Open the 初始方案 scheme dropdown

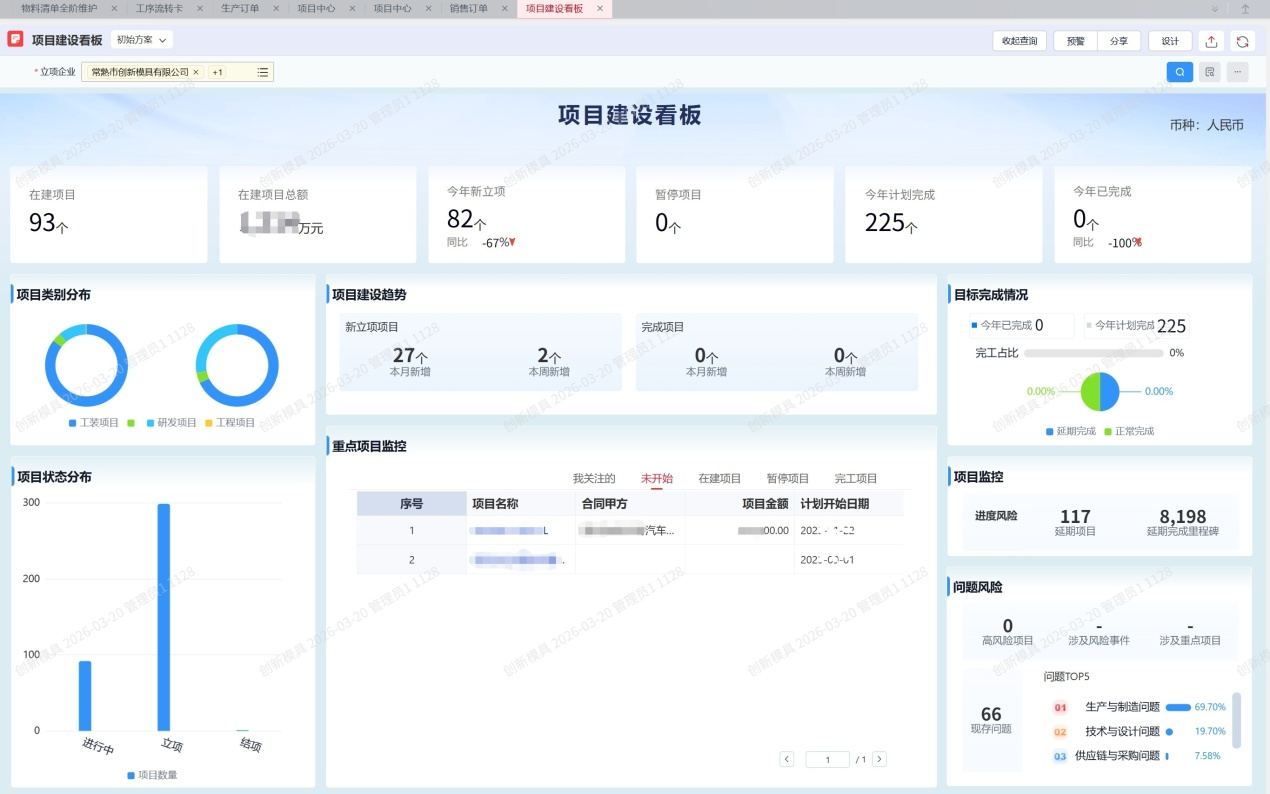point(141,40)
